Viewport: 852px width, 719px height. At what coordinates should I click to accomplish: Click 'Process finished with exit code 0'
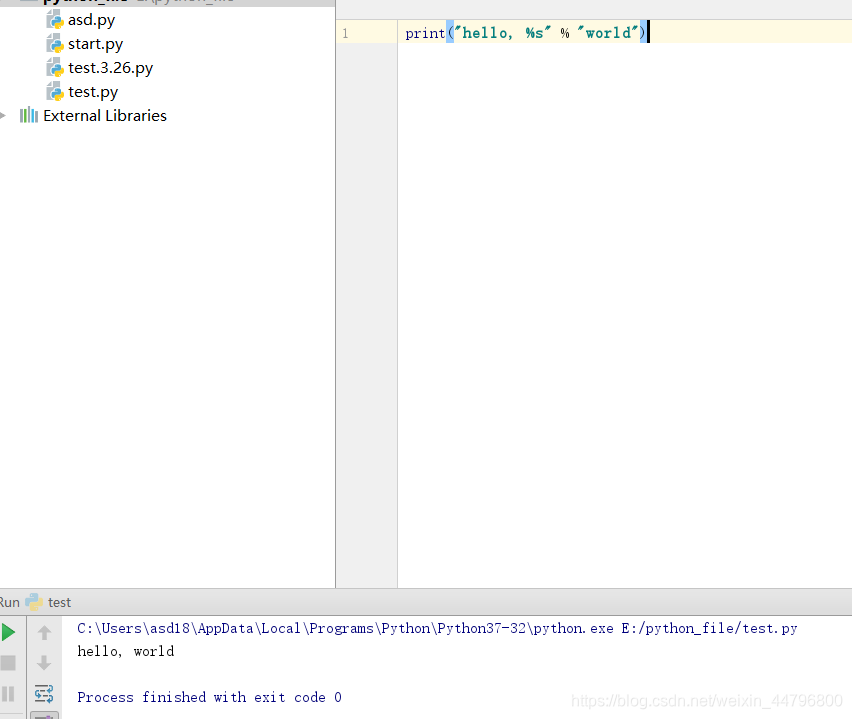pos(209,697)
